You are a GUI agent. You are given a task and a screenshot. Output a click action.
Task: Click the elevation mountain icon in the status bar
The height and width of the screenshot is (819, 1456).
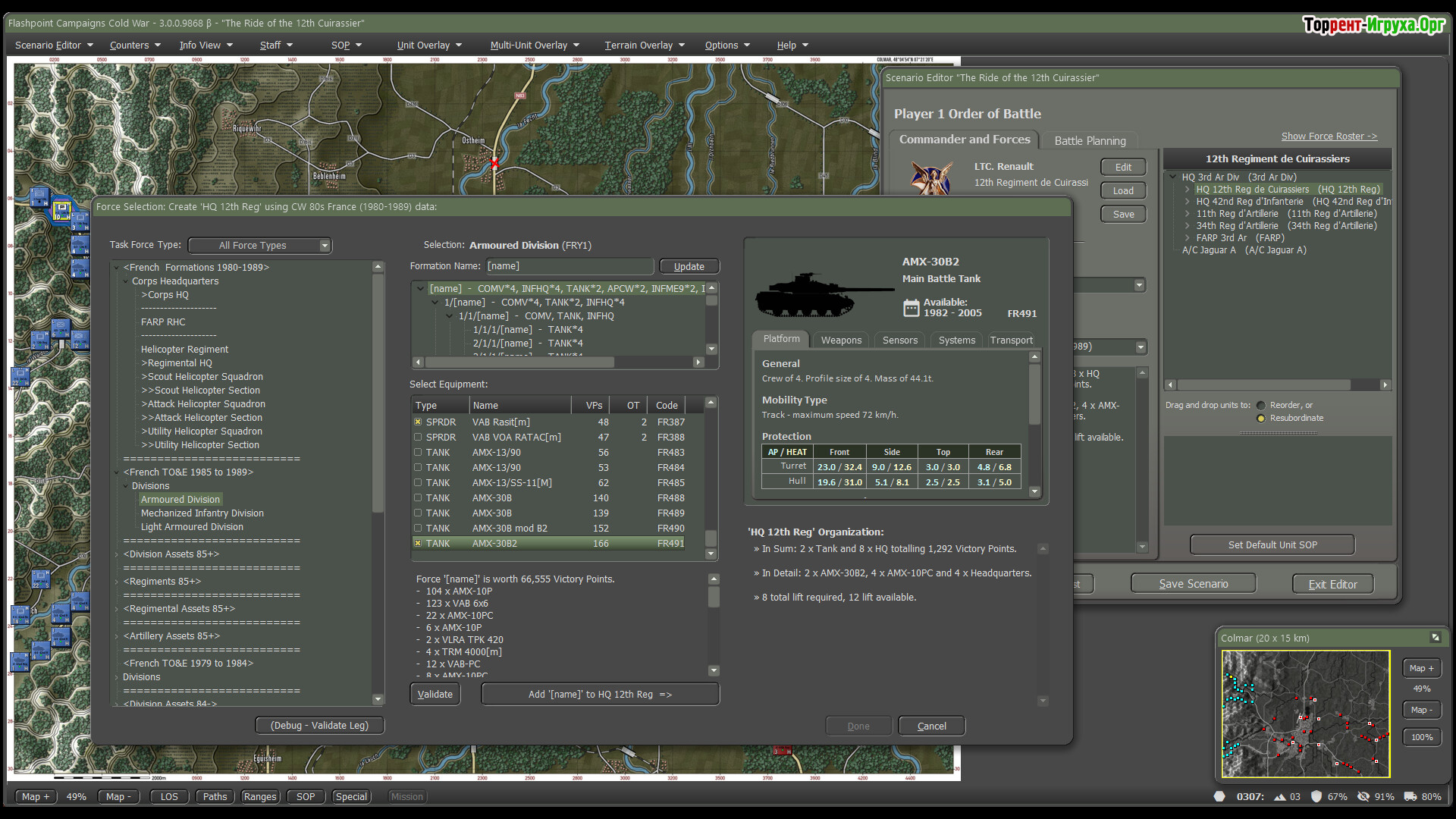(1280, 797)
